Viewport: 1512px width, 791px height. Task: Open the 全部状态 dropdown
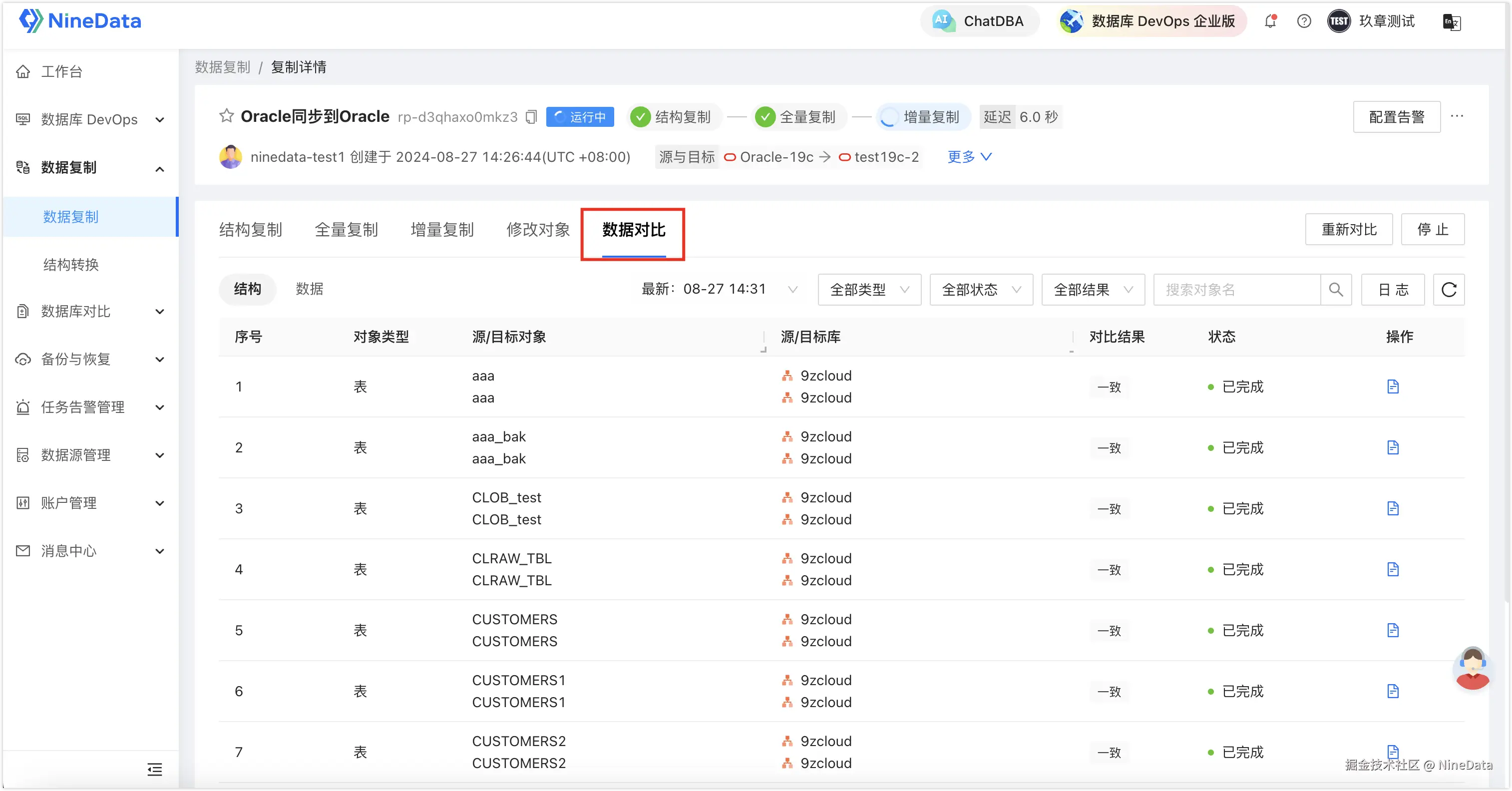click(981, 289)
